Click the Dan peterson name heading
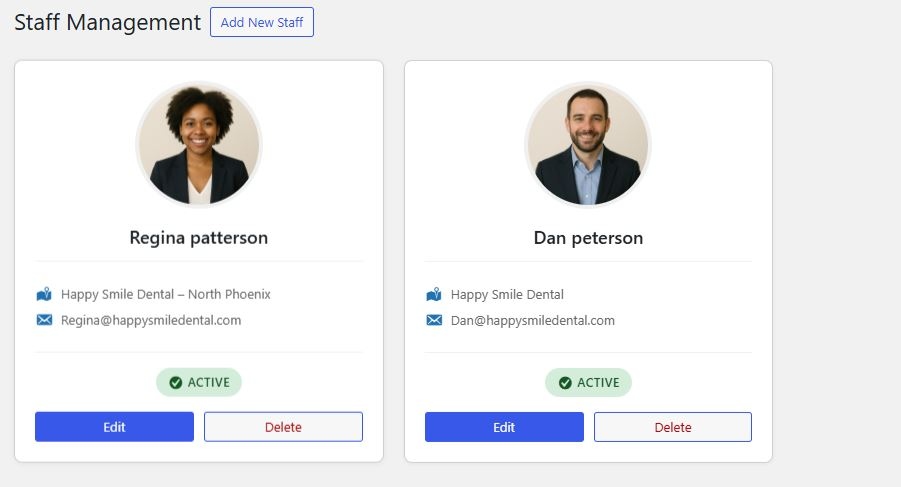 (x=588, y=238)
